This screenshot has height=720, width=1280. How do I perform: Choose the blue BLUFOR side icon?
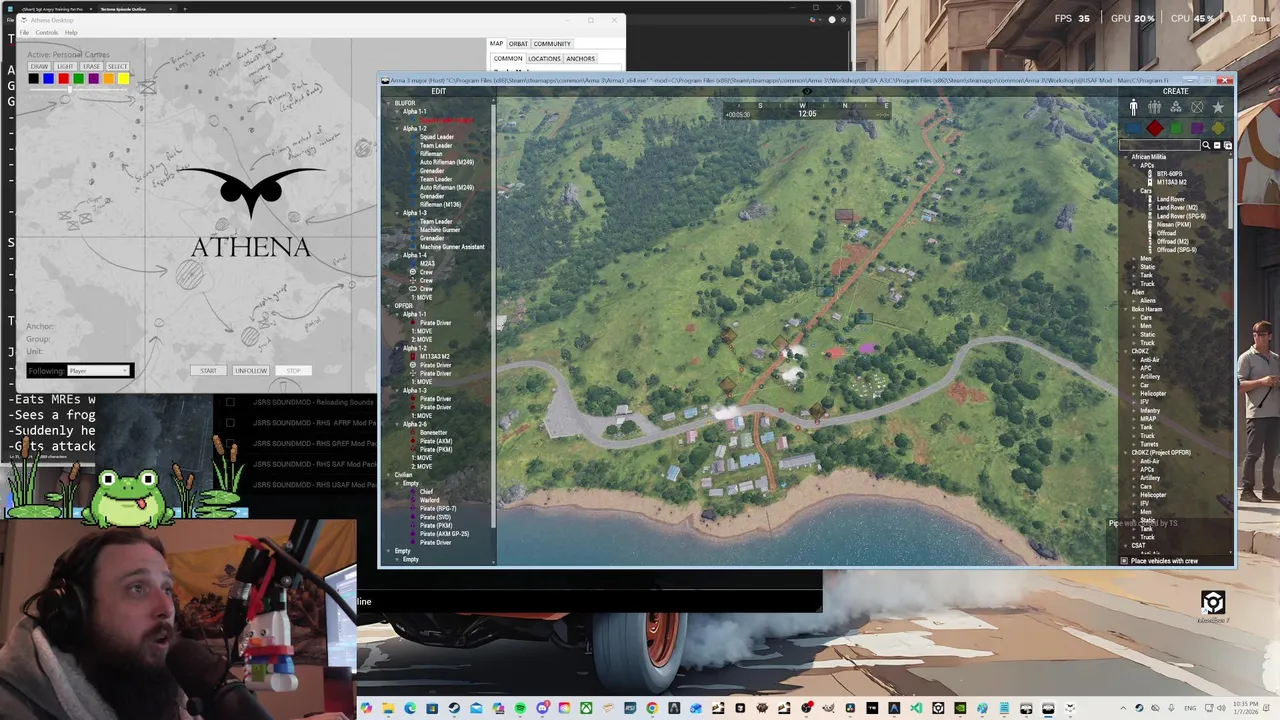click(x=1134, y=128)
